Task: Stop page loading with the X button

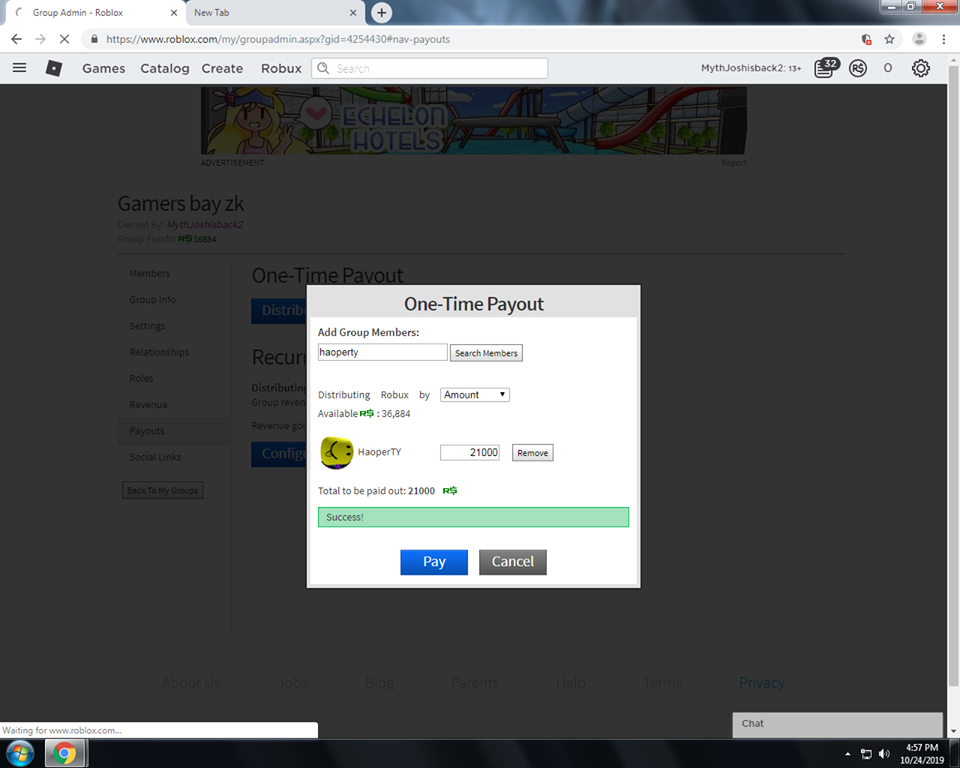Action: [x=64, y=39]
